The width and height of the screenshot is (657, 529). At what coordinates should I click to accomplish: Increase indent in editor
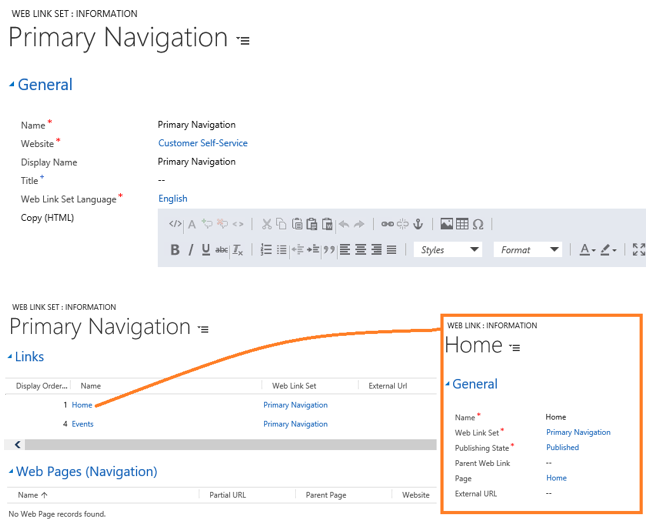[x=313, y=250]
